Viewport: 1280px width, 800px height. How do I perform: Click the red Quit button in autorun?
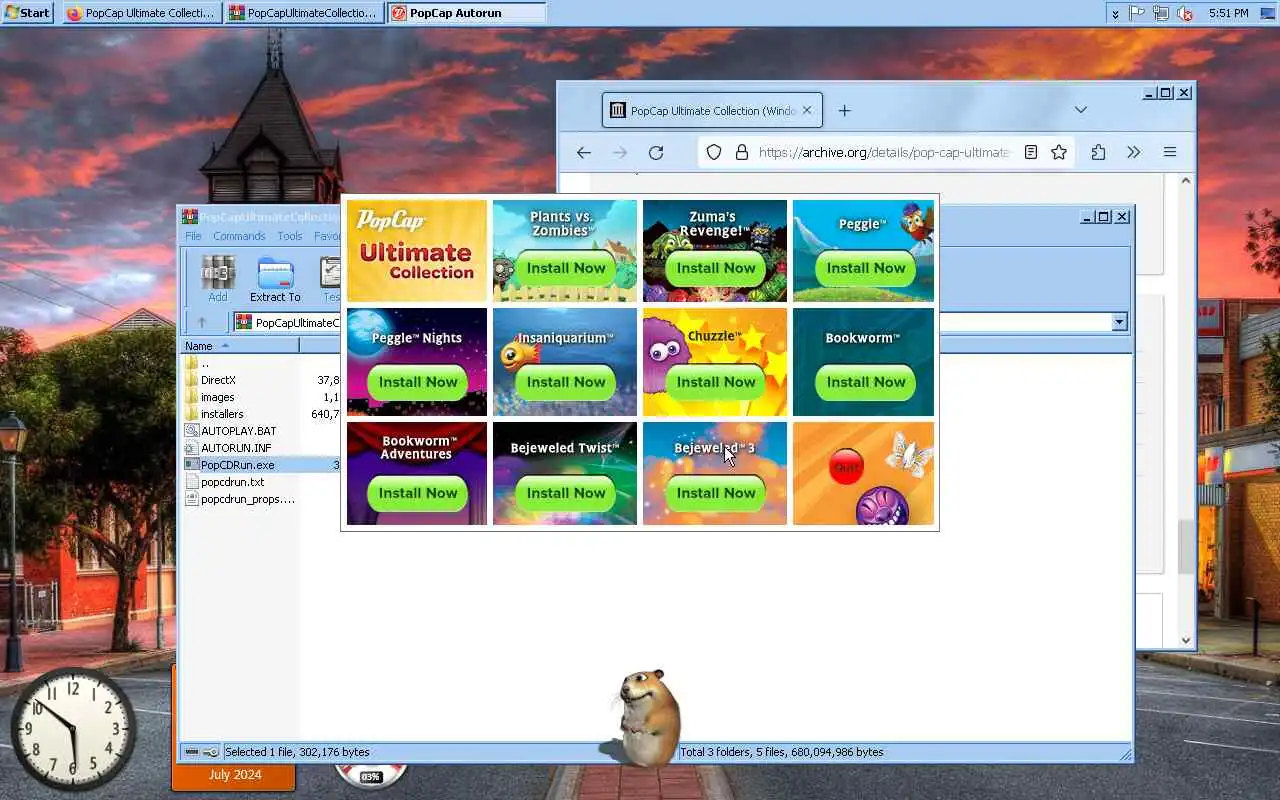point(846,467)
